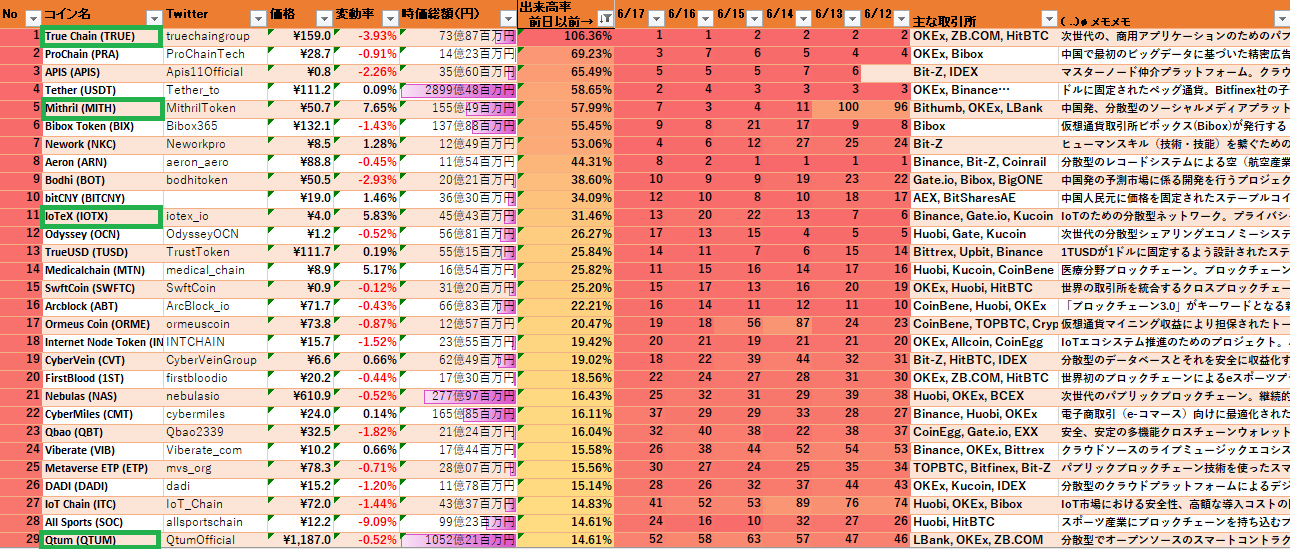This screenshot has width=1290, height=549.
Task: Open the コイン名 column filter dropdown
Action: (x=153, y=18)
